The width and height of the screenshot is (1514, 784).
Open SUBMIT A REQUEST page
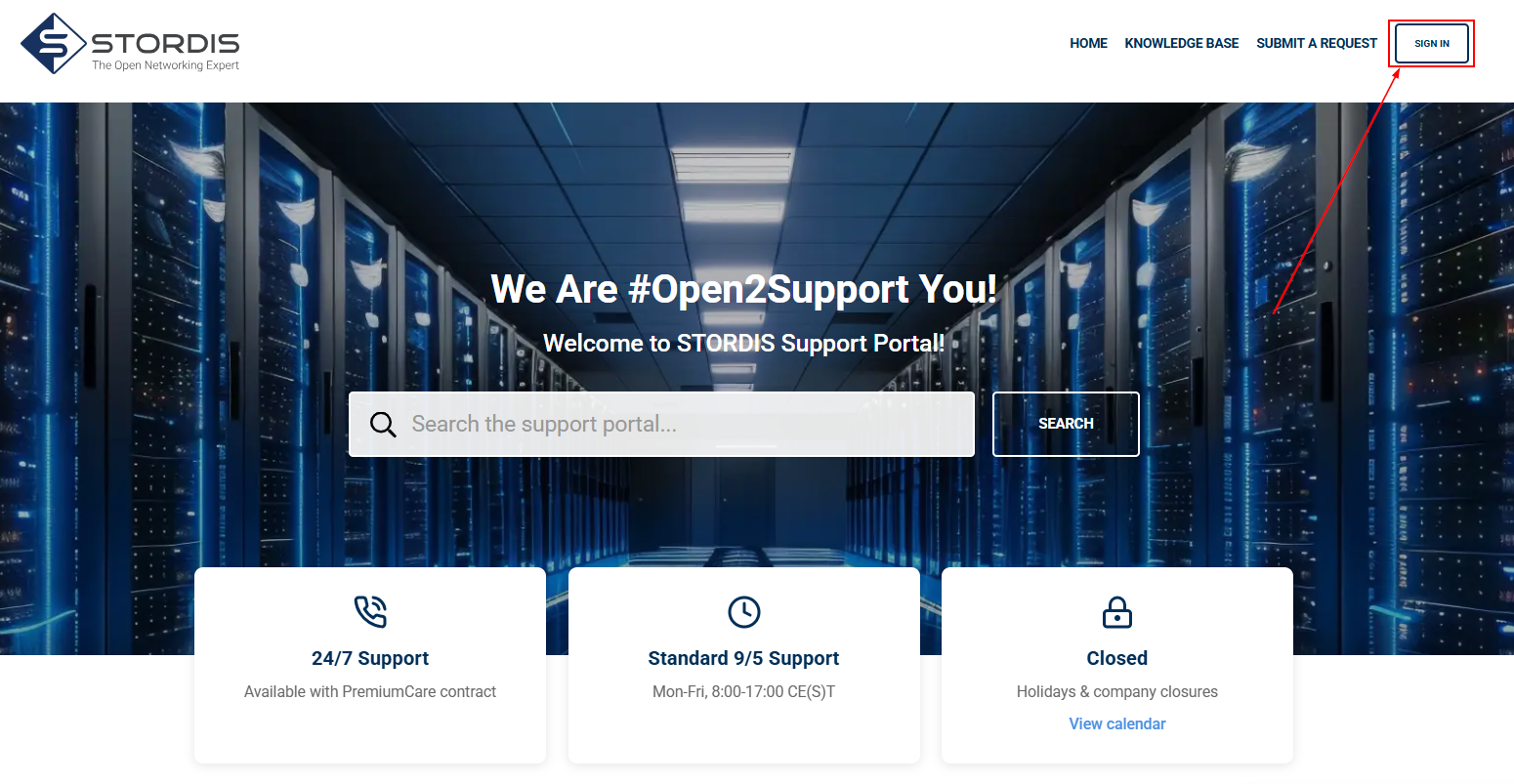pos(1316,44)
